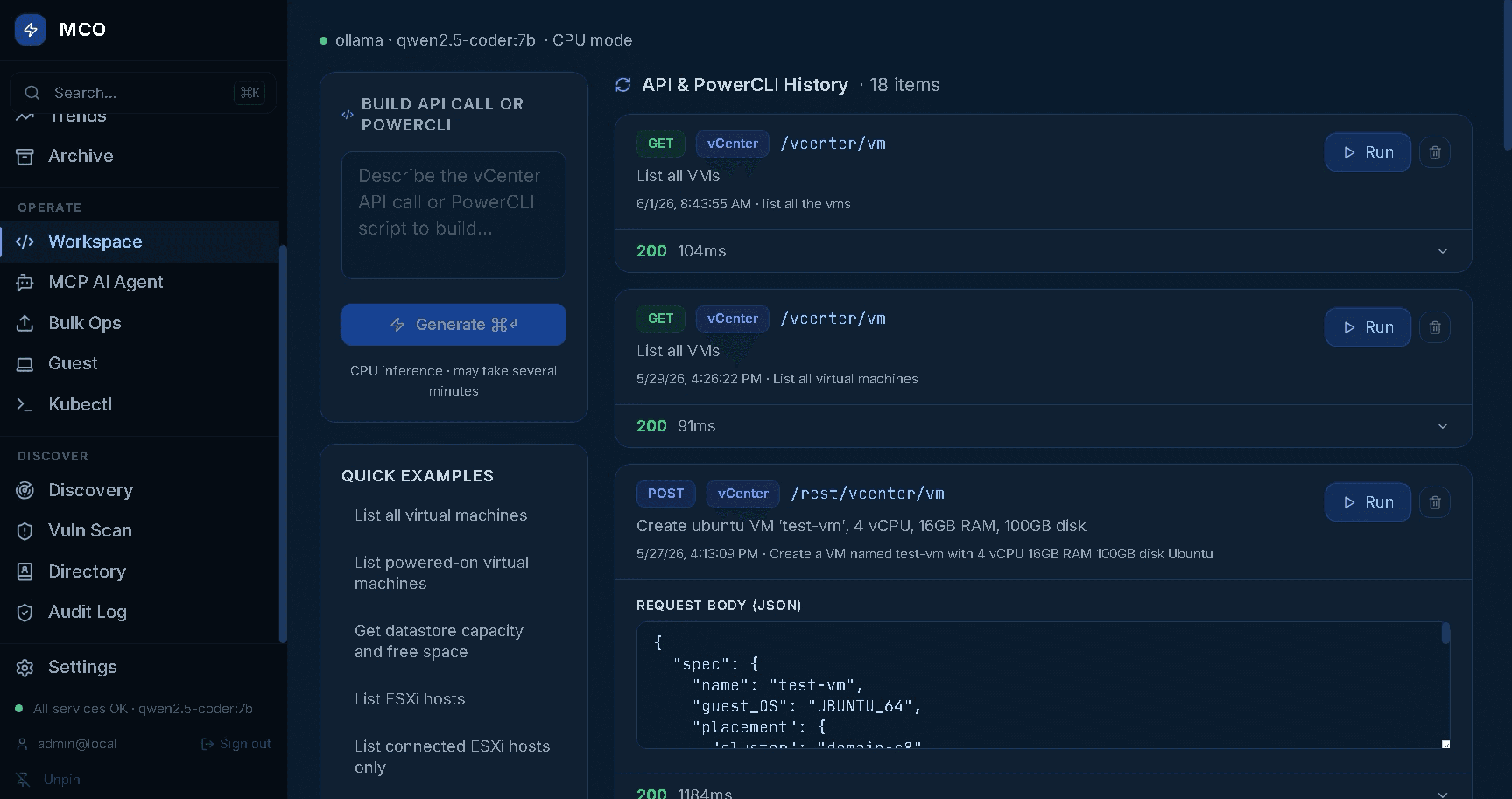Click the Vuln Scan shield icon

[x=25, y=531]
